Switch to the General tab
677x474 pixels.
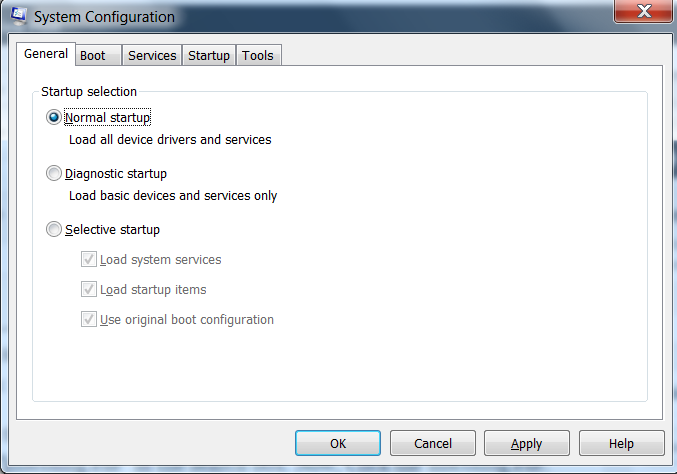coord(46,55)
